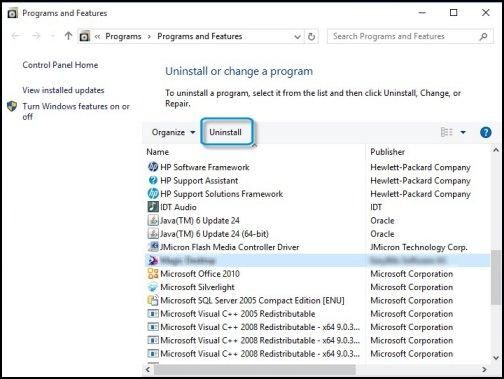Click the address bar location icon
This screenshot has height=379, width=504.
pos(85,36)
